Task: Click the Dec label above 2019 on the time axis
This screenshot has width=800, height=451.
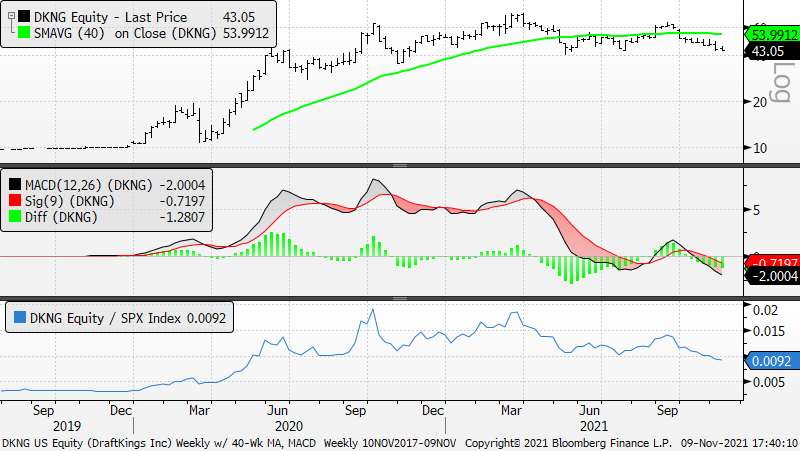Action: (x=121, y=410)
